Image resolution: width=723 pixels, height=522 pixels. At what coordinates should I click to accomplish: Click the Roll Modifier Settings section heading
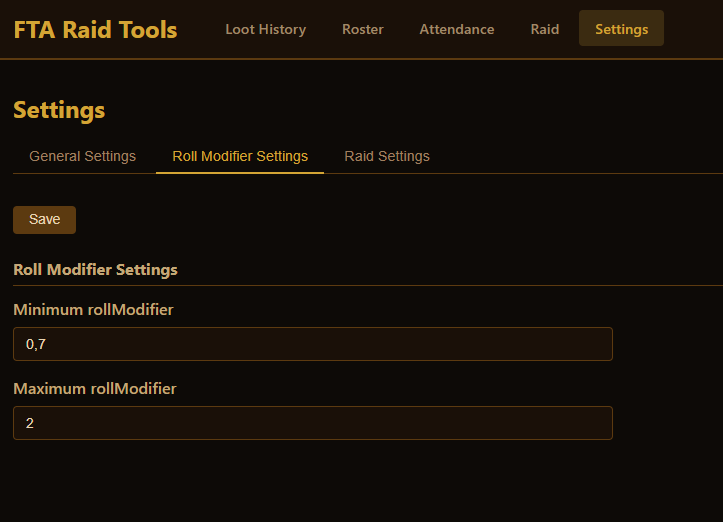(x=95, y=269)
